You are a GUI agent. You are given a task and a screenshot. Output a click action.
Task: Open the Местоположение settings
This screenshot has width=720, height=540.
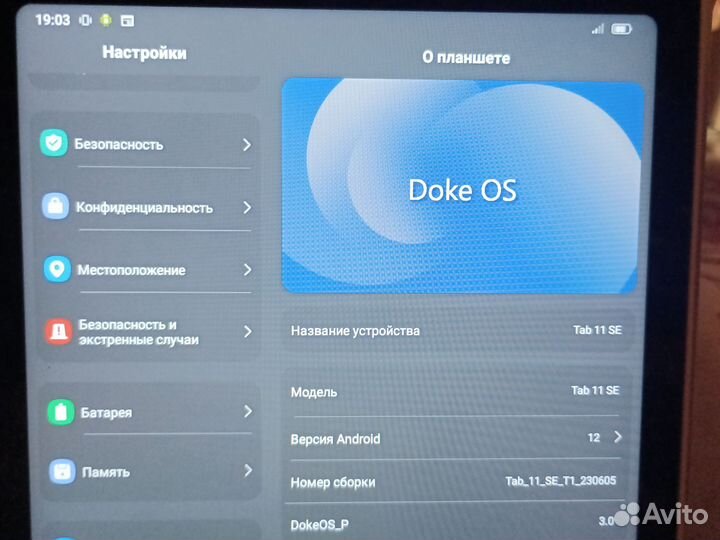[148, 269]
